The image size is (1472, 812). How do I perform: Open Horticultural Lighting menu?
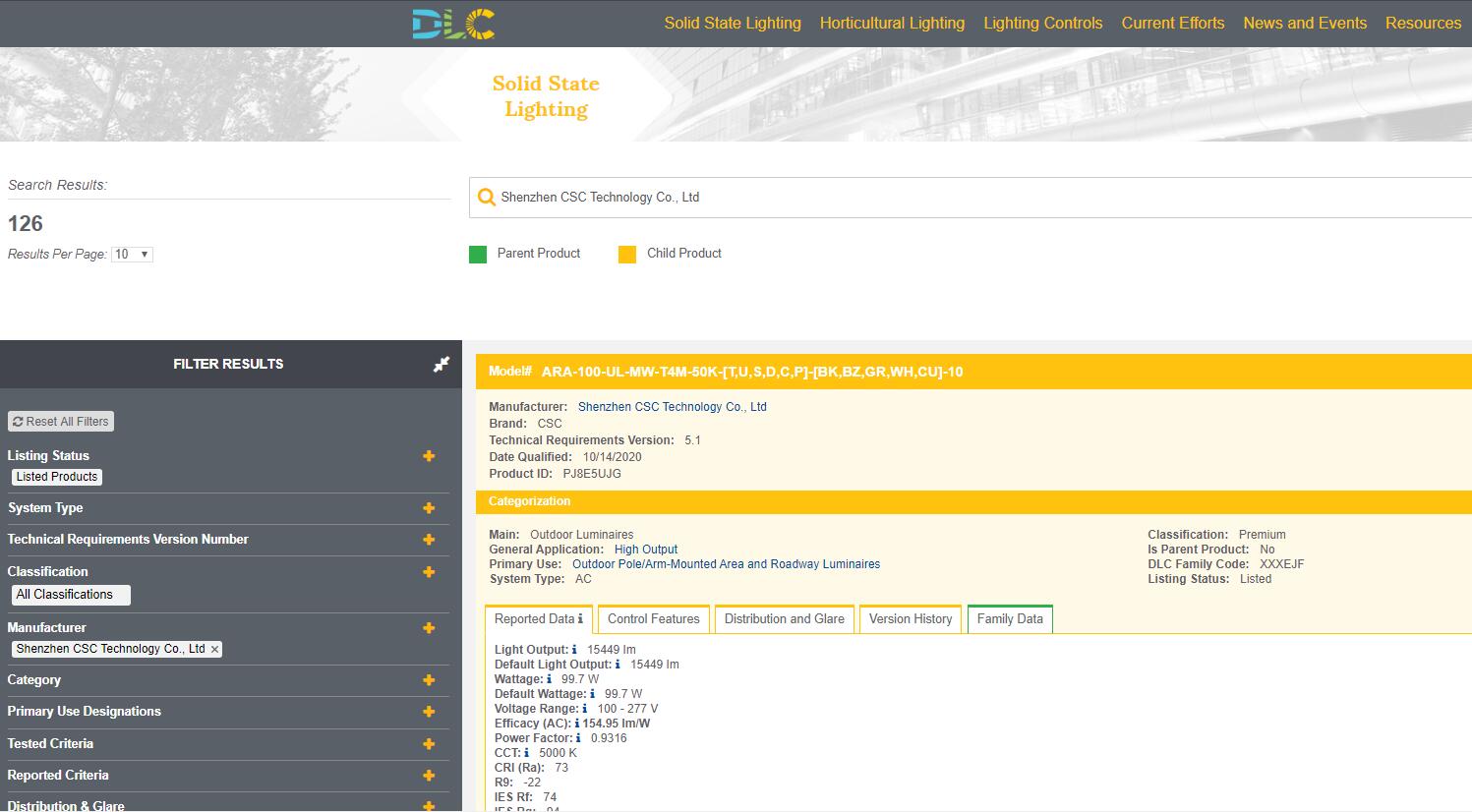[x=892, y=23]
